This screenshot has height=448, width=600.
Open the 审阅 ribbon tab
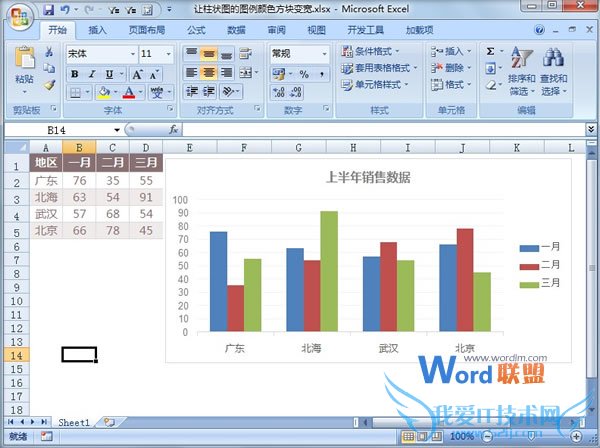276,30
